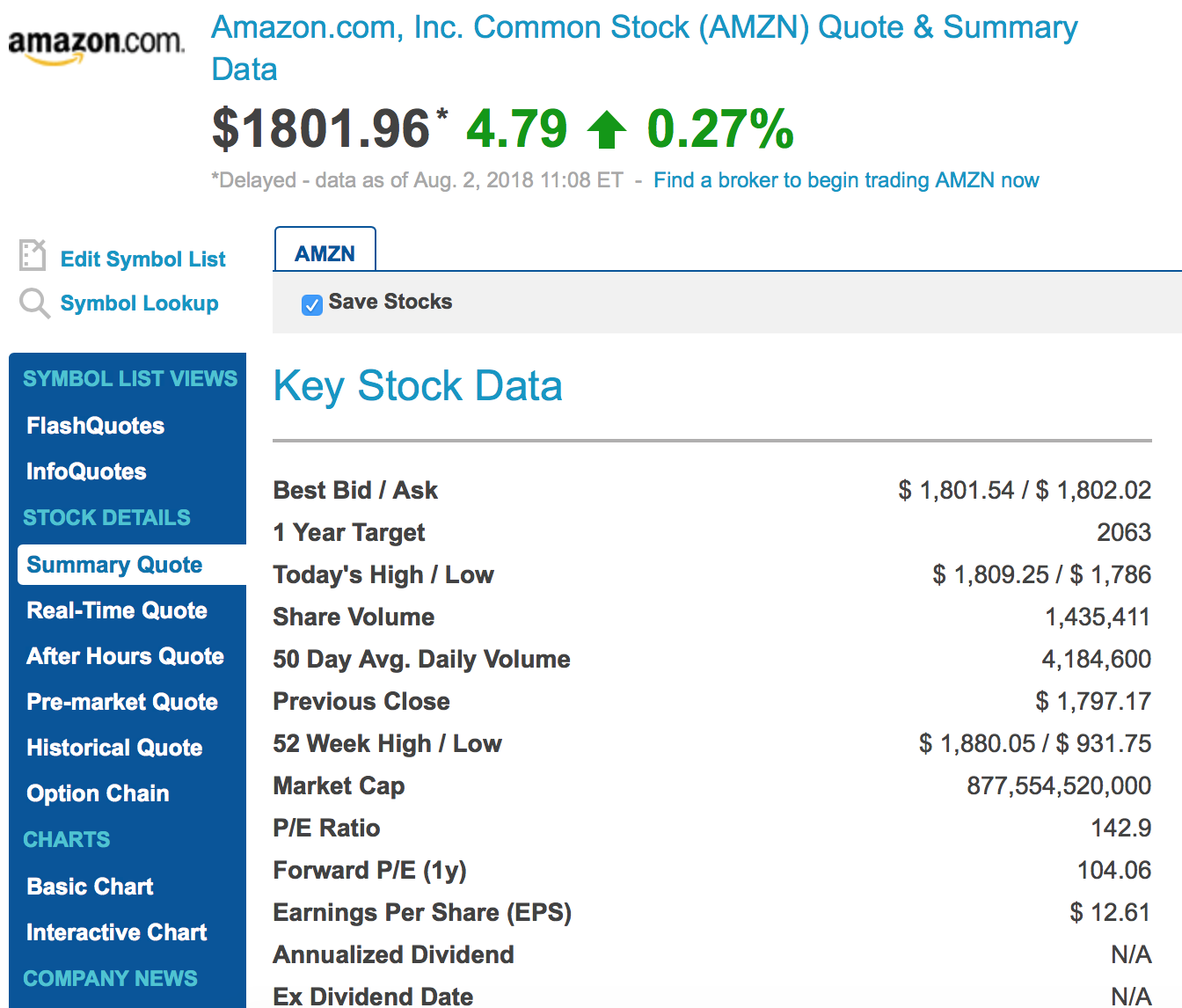This screenshot has width=1182, height=1008.
Task: Click the 104.06 value
Action: pyautogui.click(x=1114, y=870)
